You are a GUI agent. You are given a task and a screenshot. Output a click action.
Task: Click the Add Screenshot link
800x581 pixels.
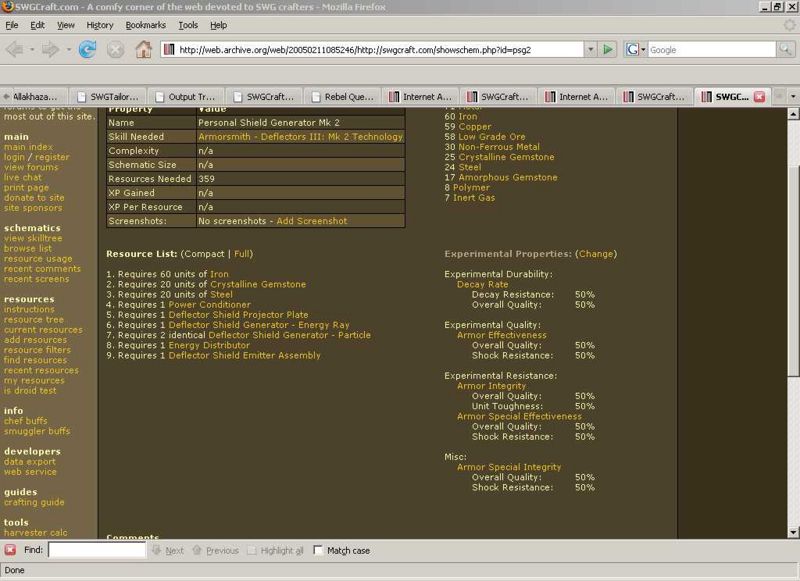click(x=311, y=221)
